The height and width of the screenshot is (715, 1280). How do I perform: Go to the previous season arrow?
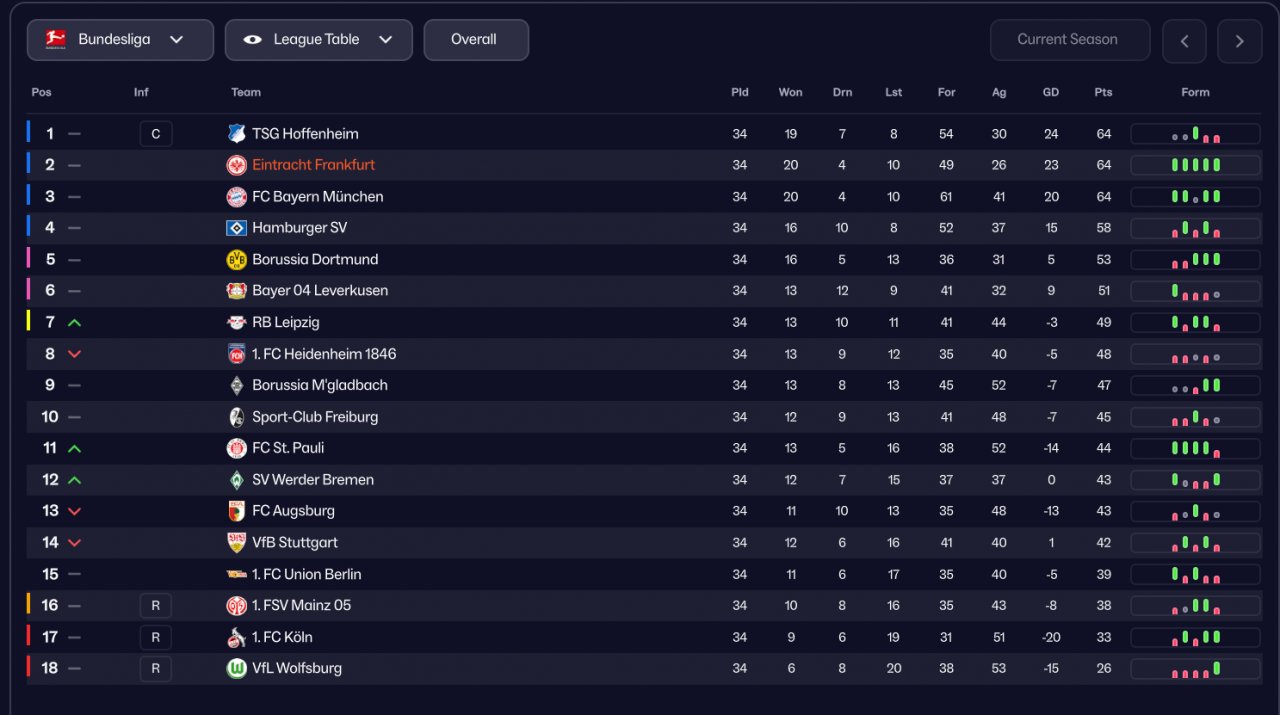click(1184, 41)
